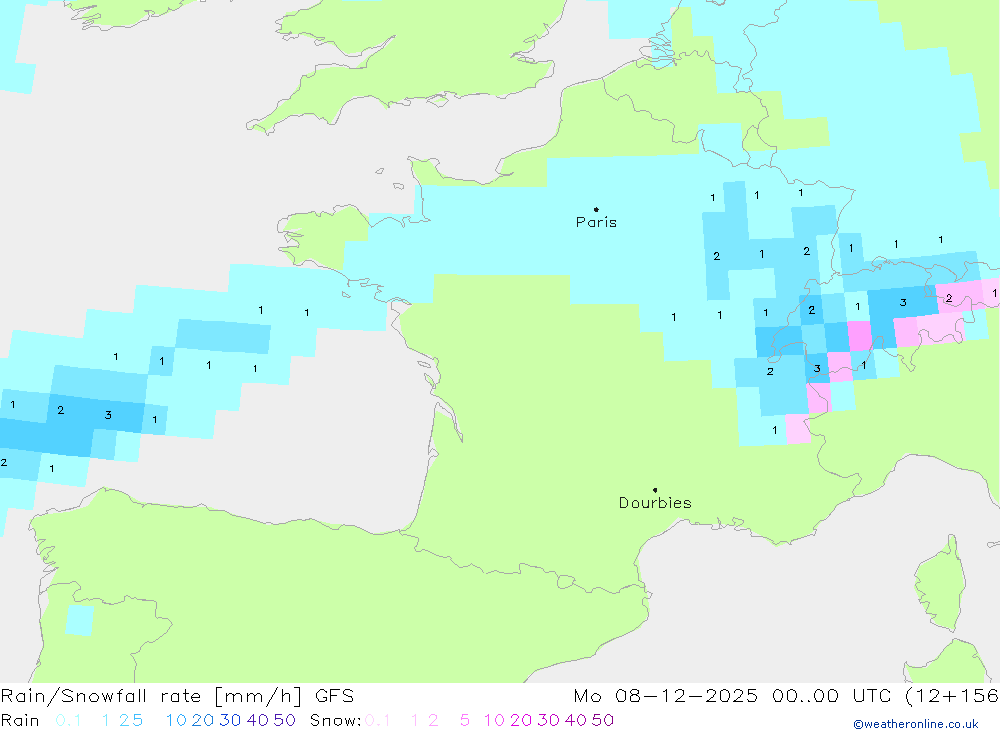Pick the Snow legend 10 value

coord(494,720)
